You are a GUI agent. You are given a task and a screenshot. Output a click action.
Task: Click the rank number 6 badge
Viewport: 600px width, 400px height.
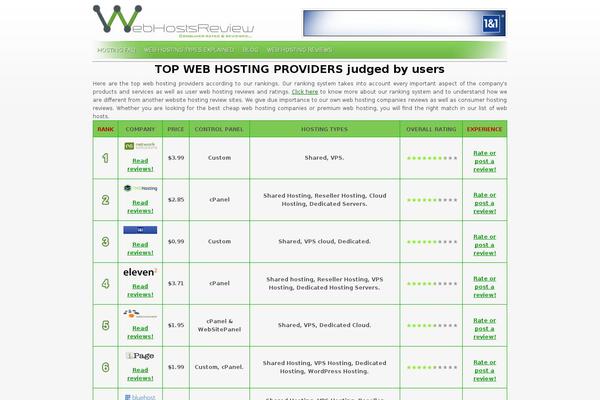point(105,367)
